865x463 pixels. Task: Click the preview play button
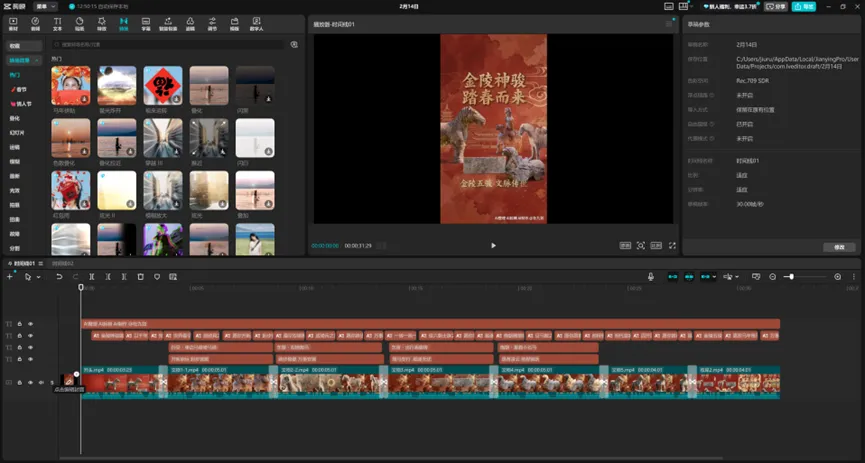493,246
